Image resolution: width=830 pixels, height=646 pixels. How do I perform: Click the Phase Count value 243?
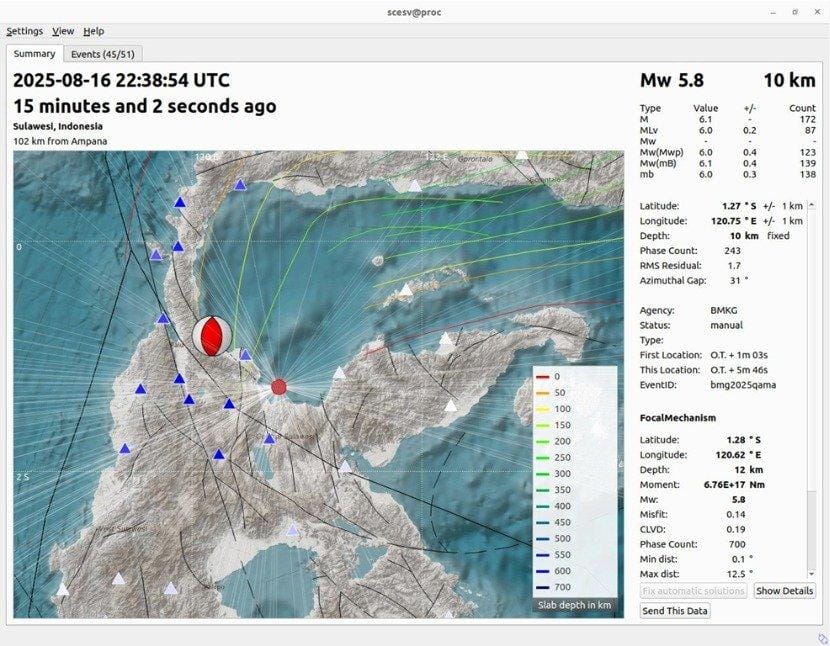(x=733, y=250)
